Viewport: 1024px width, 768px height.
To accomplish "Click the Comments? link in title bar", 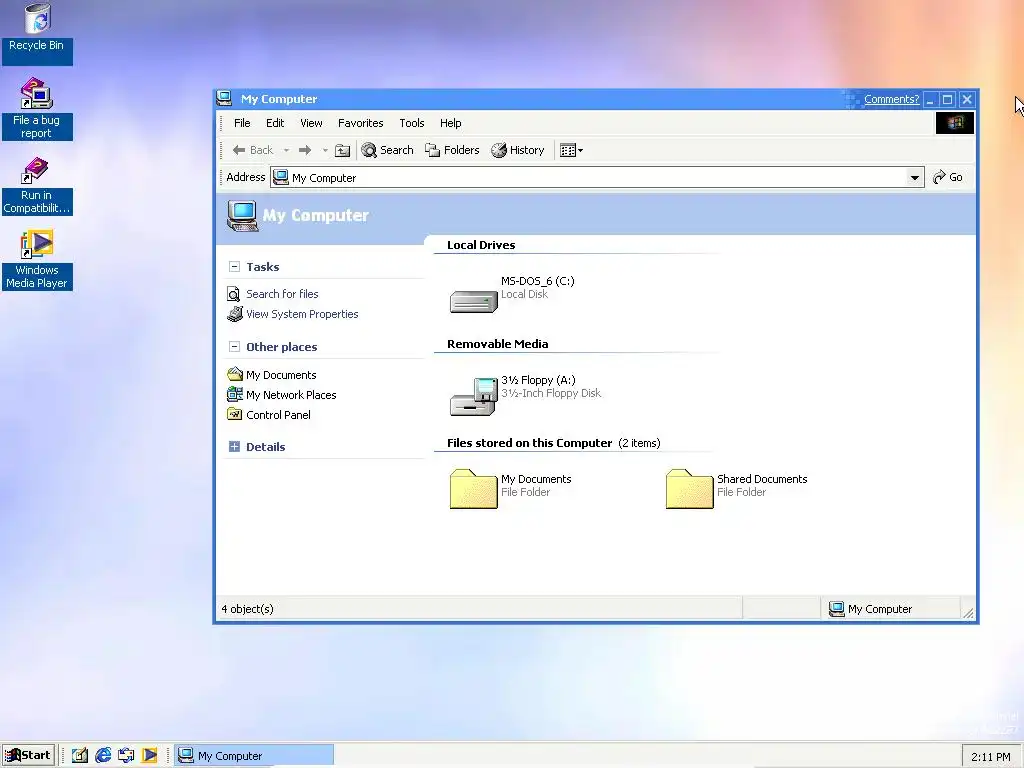I will coord(891,99).
